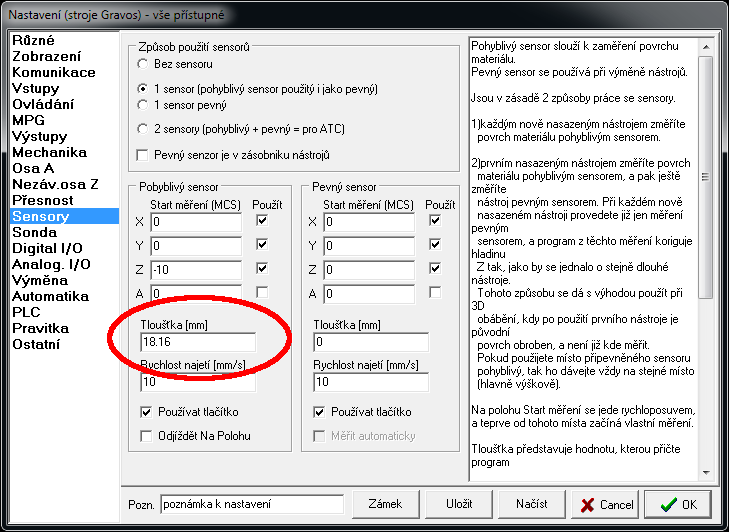This screenshot has width=729, height=532.
Task: Open the Komunikace settings category
Action: point(54,72)
